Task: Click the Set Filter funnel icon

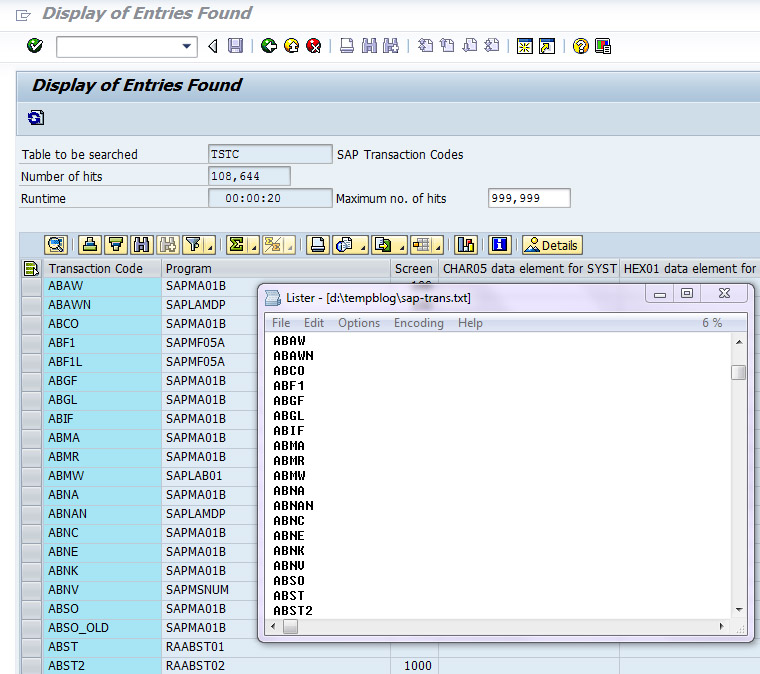Action: (x=193, y=245)
